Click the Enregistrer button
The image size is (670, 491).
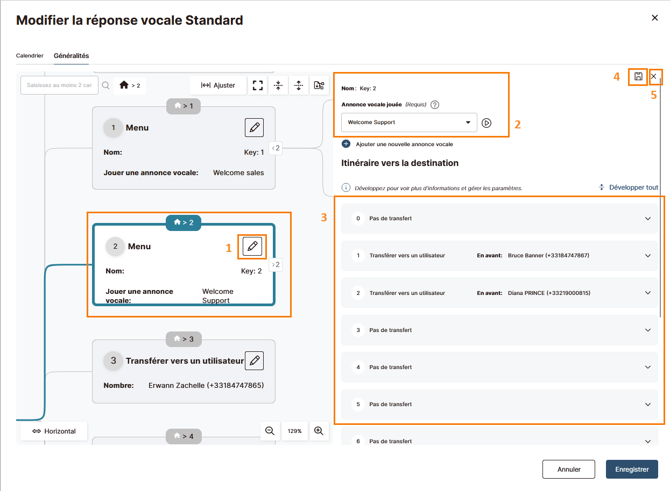click(632, 469)
